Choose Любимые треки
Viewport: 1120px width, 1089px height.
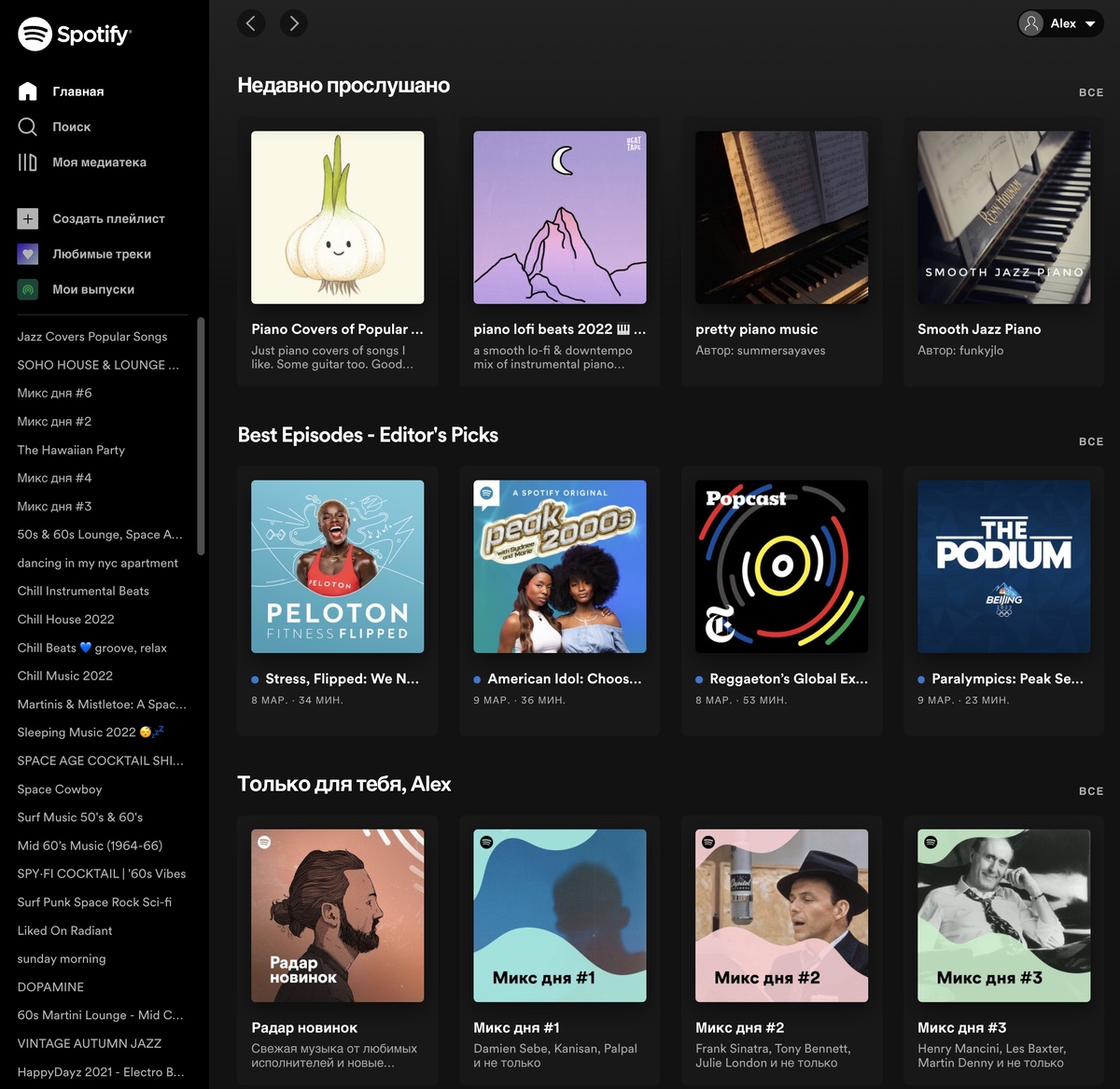tap(102, 254)
